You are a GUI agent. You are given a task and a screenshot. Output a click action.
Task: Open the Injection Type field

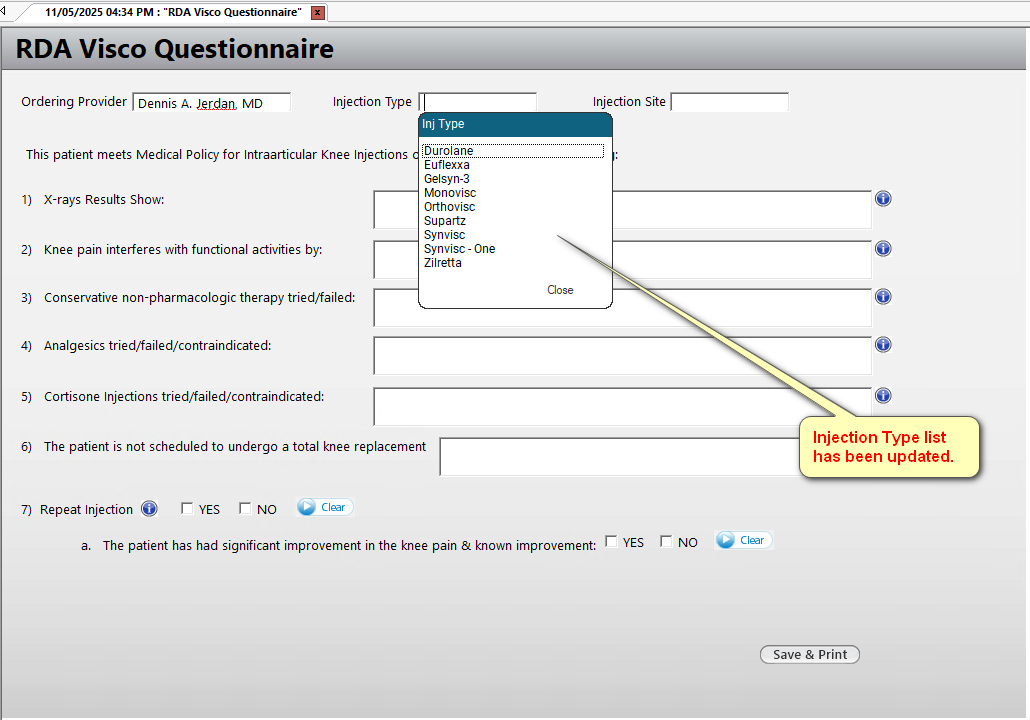(x=478, y=102)
